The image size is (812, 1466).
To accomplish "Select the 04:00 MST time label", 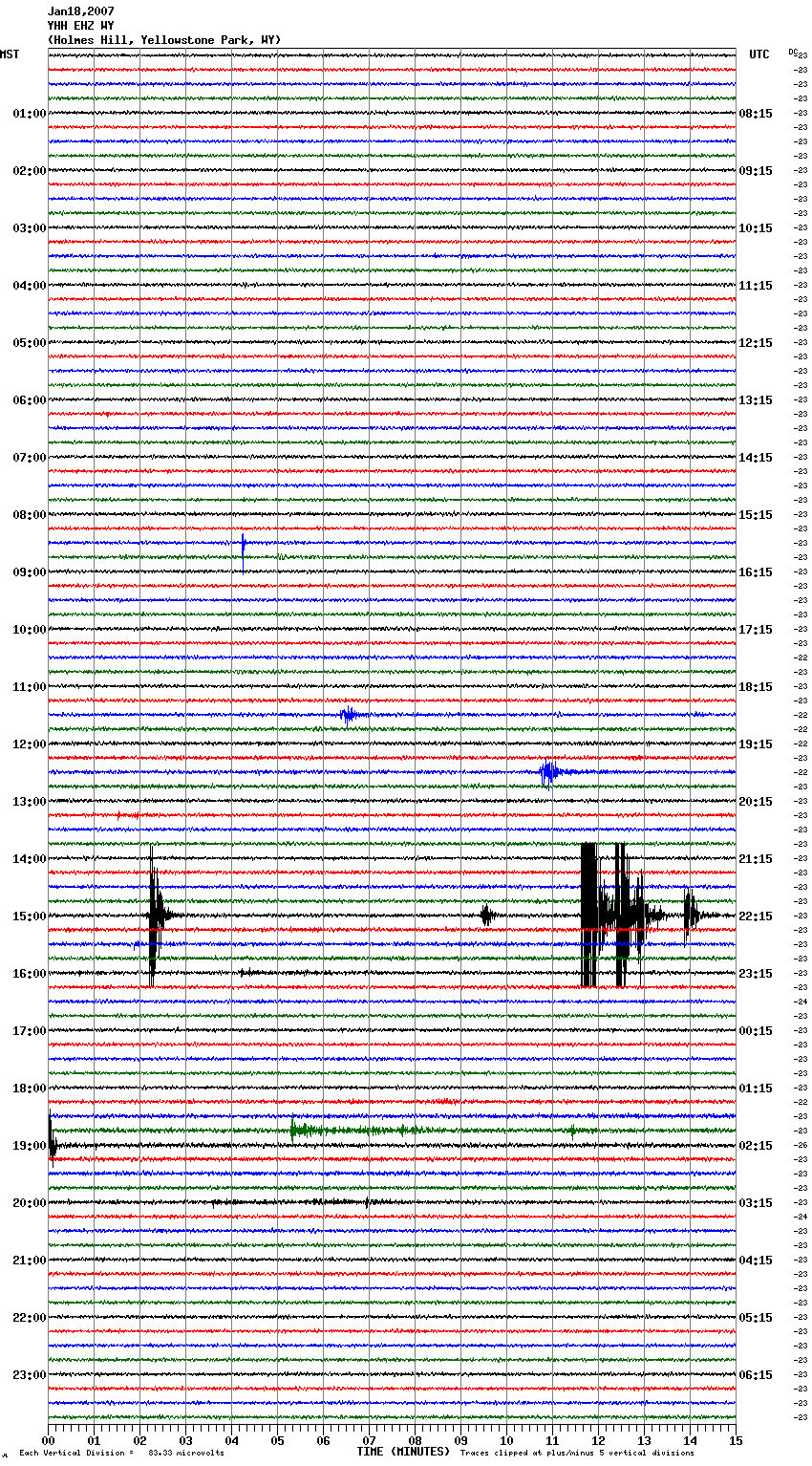I will coord(29,286).
